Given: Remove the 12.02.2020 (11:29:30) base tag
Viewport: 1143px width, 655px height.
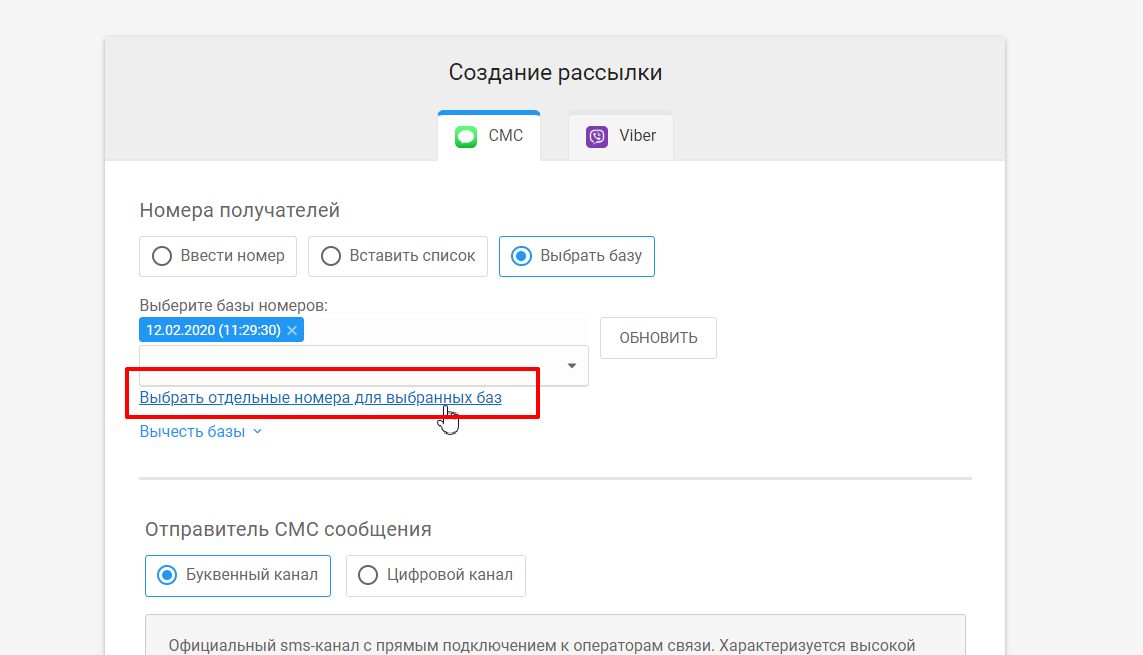Looking at the screenshot, I should 292,330.
